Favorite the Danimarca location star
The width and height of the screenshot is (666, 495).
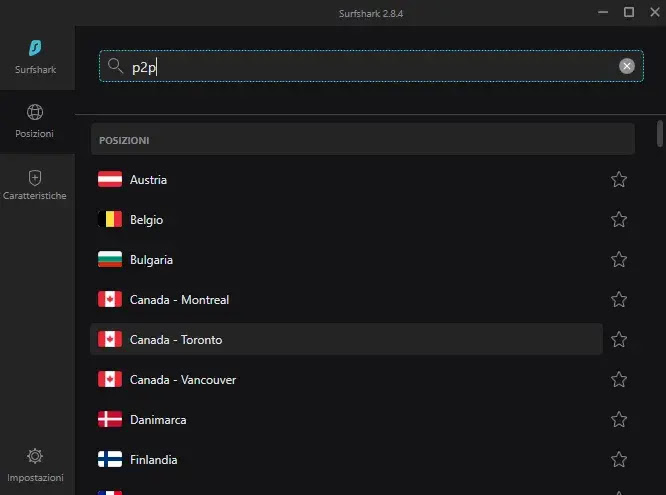pos(619,419)
